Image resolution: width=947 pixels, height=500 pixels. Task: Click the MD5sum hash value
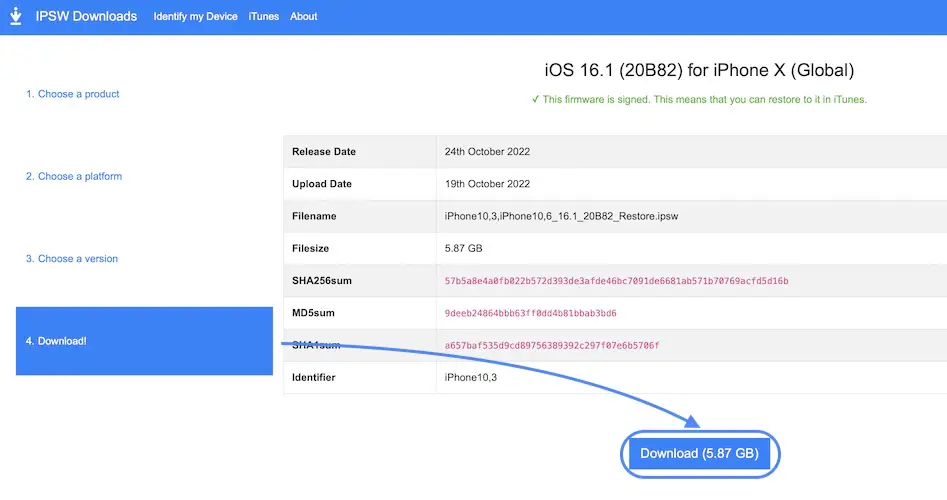(530, 313)
